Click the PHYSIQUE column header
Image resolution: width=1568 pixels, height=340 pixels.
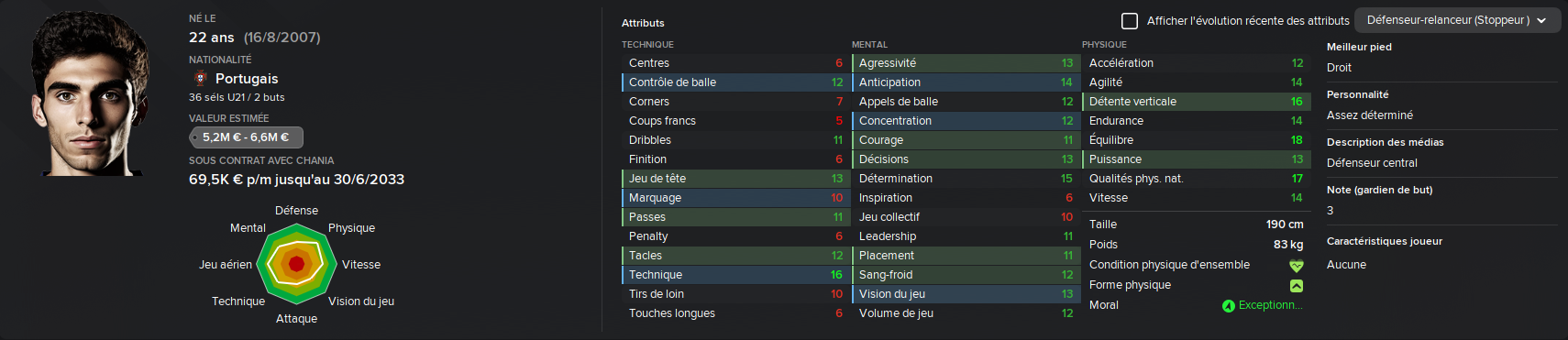point(1104,44)
